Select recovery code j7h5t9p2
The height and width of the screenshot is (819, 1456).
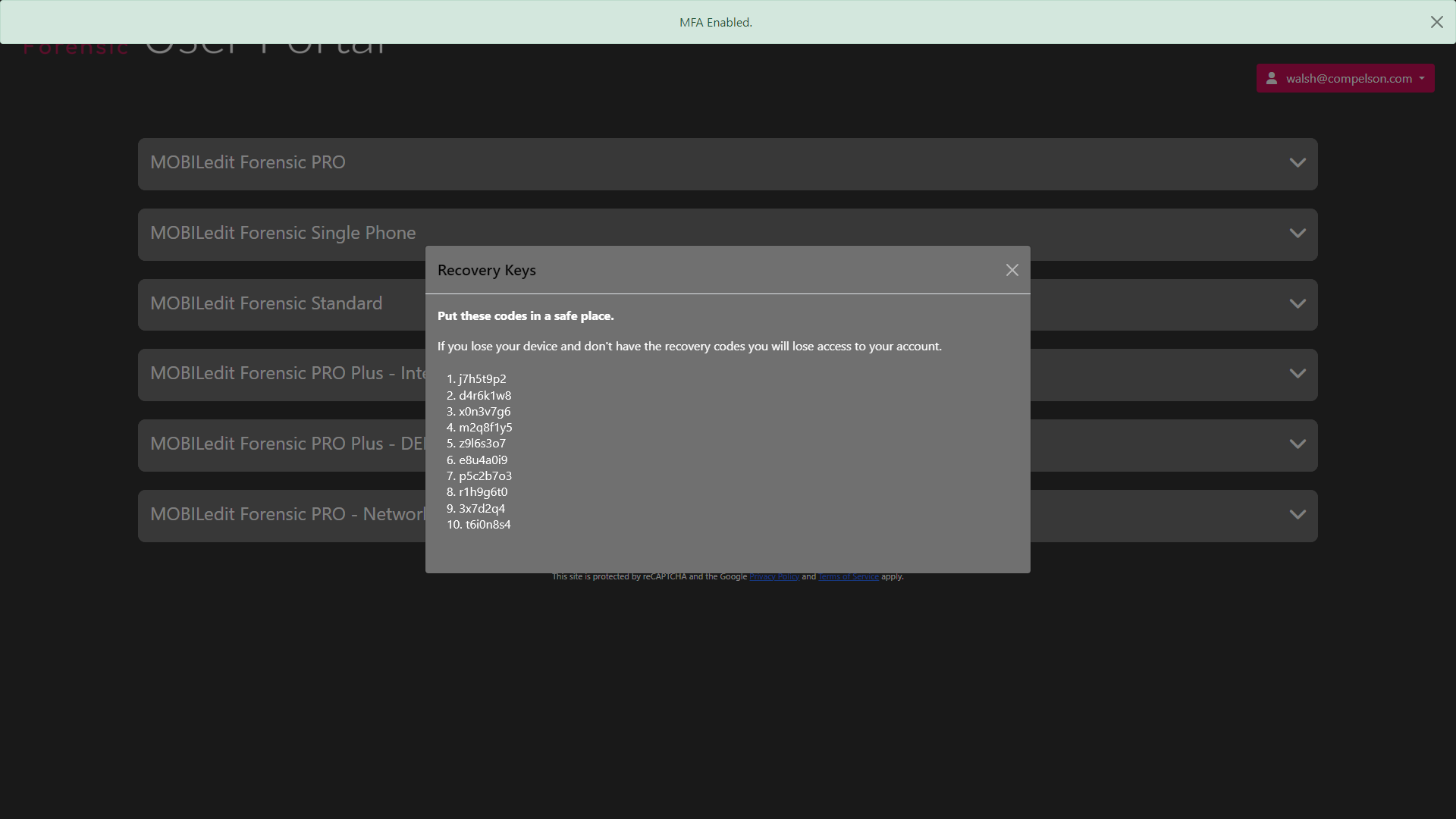(482, 379)
